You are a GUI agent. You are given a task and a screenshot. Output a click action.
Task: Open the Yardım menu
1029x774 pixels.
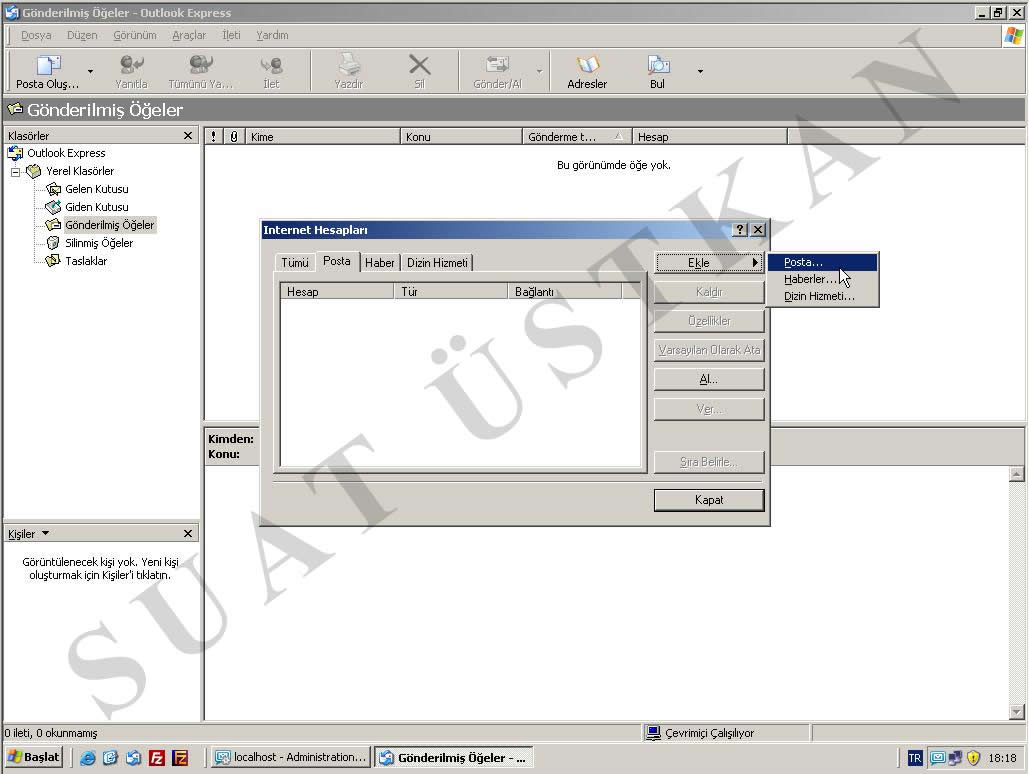(272, 35)
